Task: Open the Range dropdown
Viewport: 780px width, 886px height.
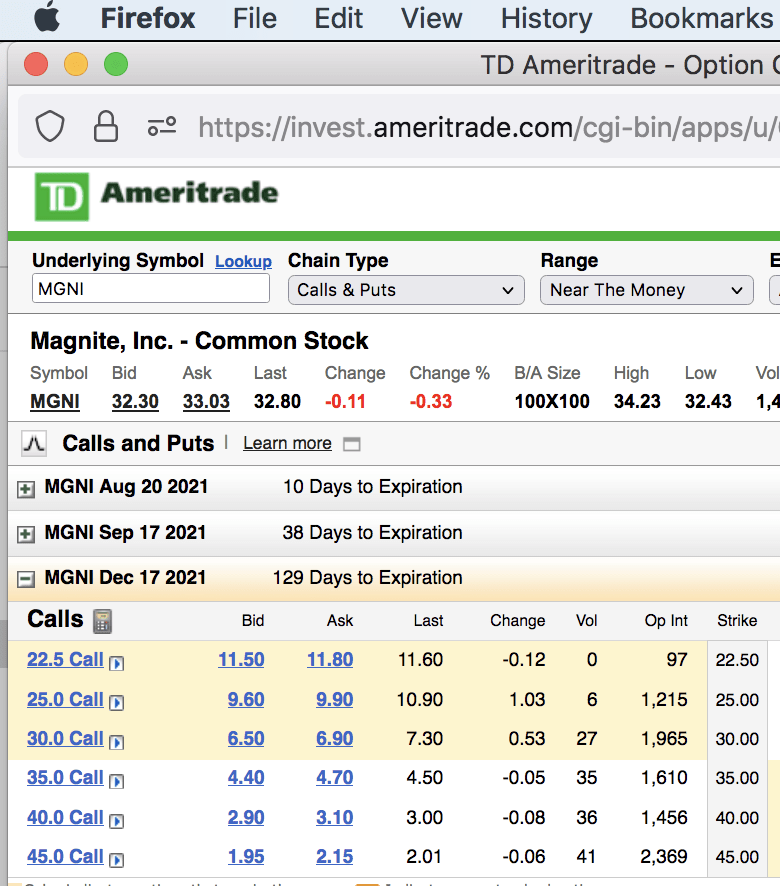Action: click(647, 290)
